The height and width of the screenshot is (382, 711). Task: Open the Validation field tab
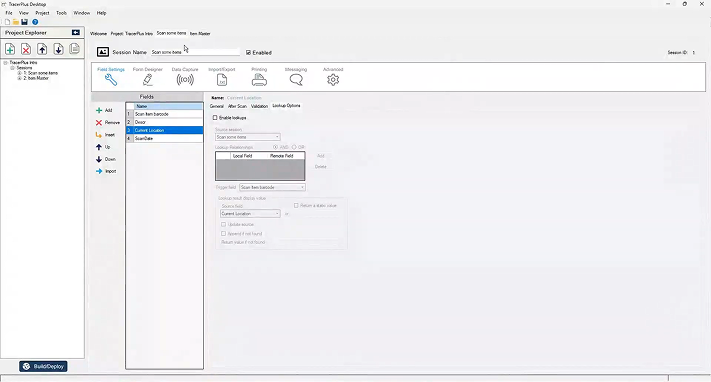click(259, 106)
